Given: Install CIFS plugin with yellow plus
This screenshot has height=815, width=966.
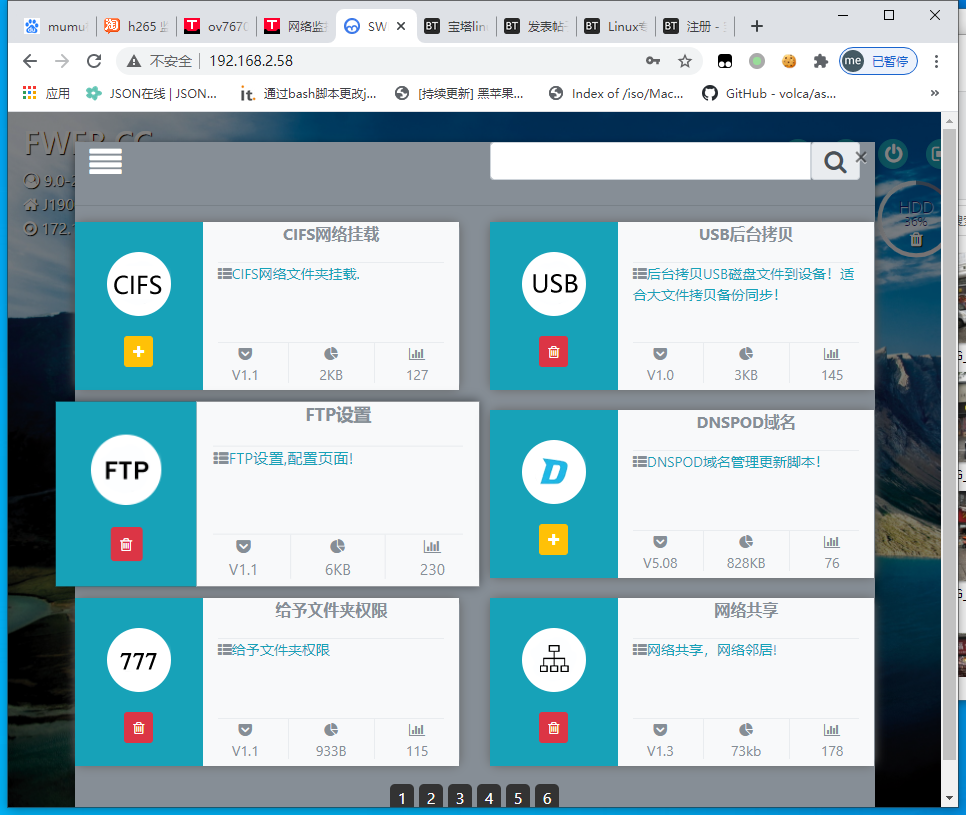Looking at the screenshot, I should coord(138,352).
